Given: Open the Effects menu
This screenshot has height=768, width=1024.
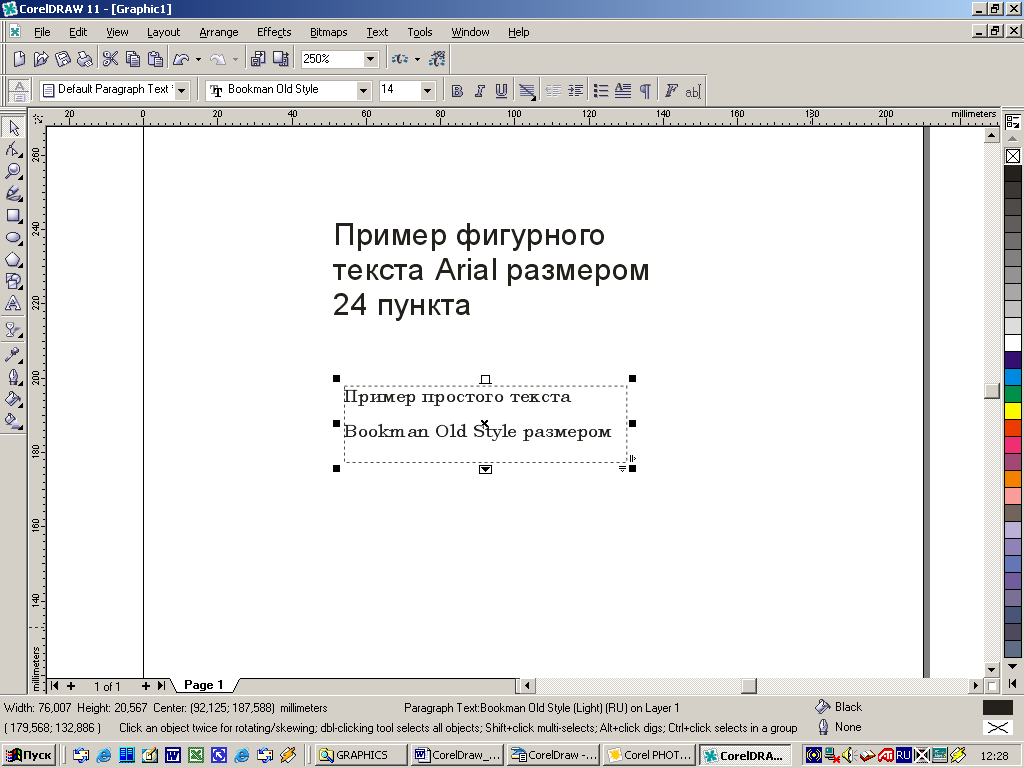Looking at the screenshot, I should click(x=274, y=32).
